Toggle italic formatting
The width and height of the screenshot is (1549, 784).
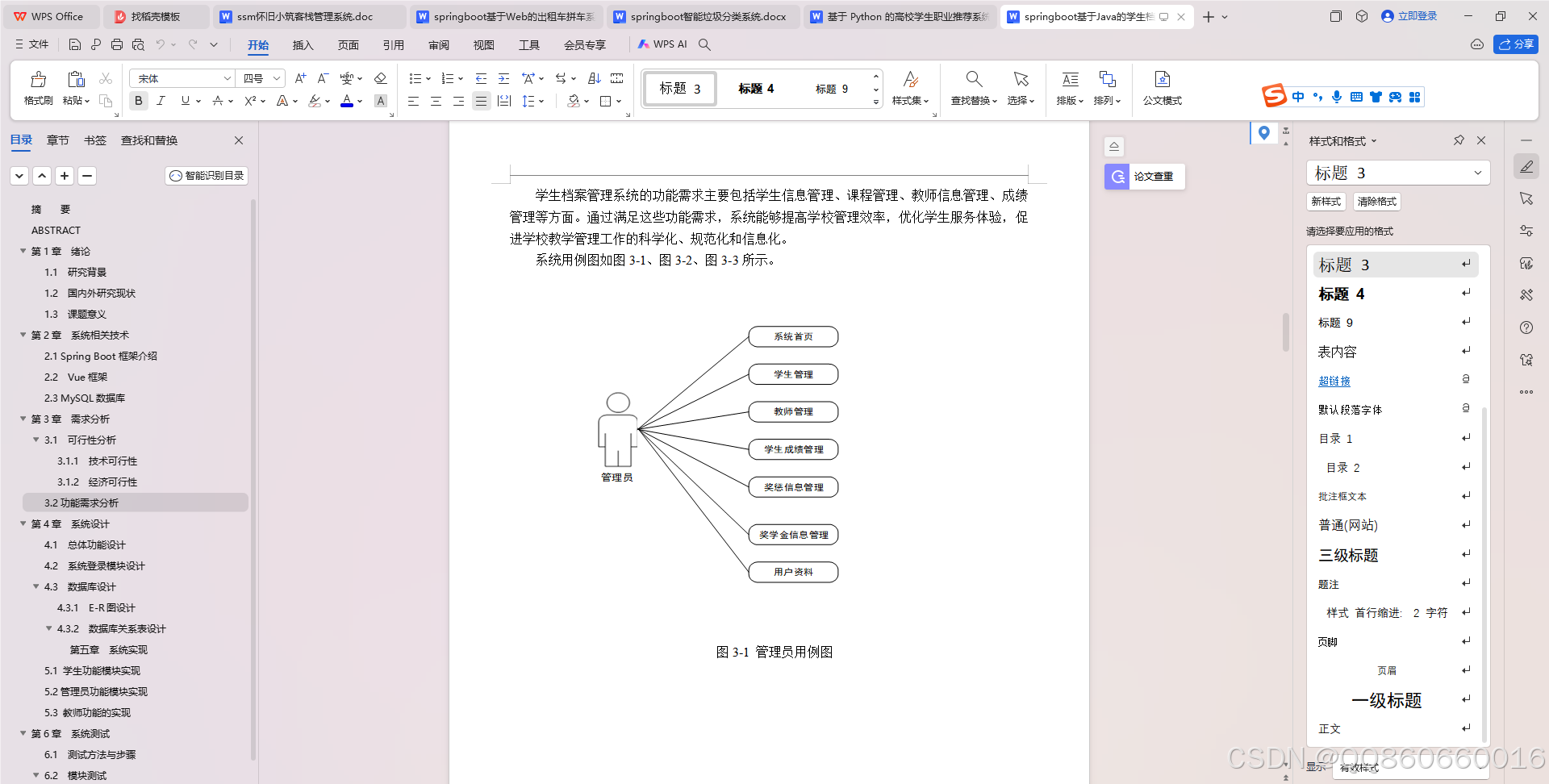pyautogui.click(x=161, y=101)
